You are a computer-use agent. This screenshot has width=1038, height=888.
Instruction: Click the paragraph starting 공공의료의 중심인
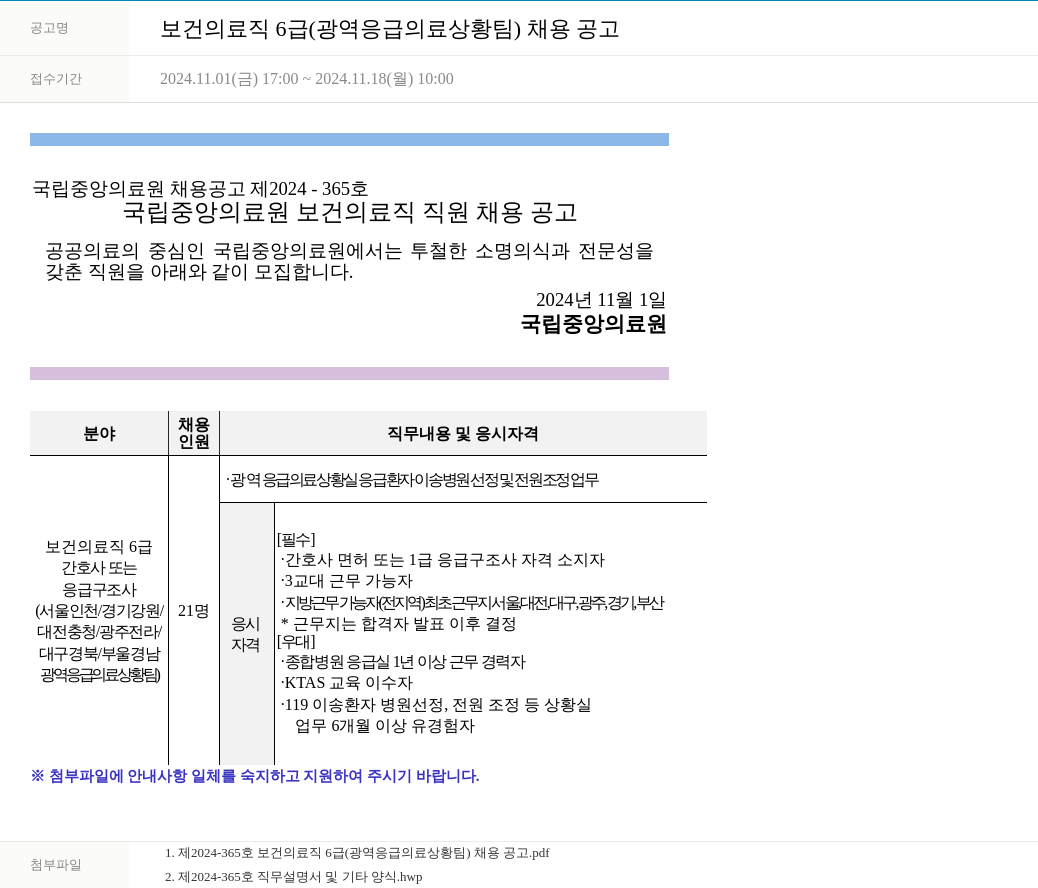349,261
